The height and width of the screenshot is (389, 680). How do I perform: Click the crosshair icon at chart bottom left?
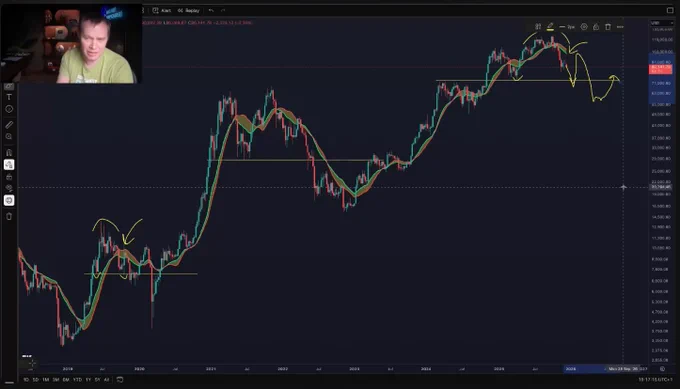[x=32, y=363]
